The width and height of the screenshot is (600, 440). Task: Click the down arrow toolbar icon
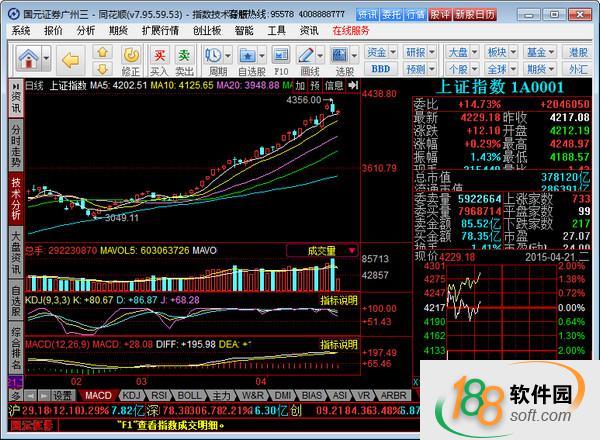click(102, 69)
